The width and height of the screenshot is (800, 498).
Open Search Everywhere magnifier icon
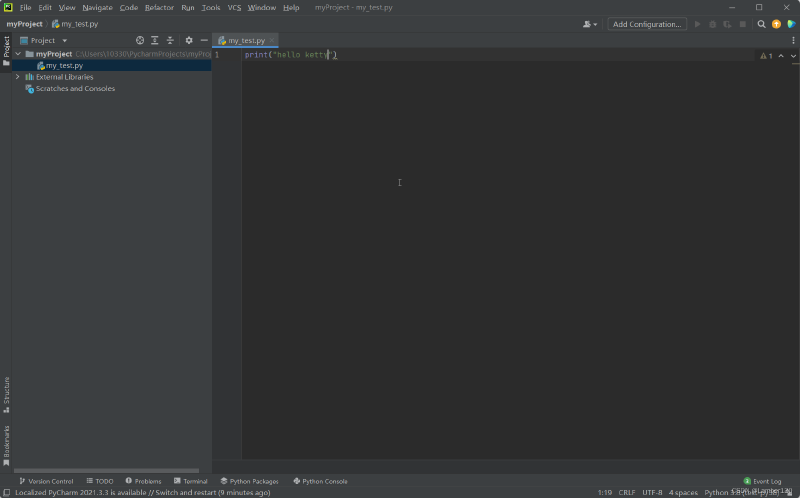tap(761, 24)
